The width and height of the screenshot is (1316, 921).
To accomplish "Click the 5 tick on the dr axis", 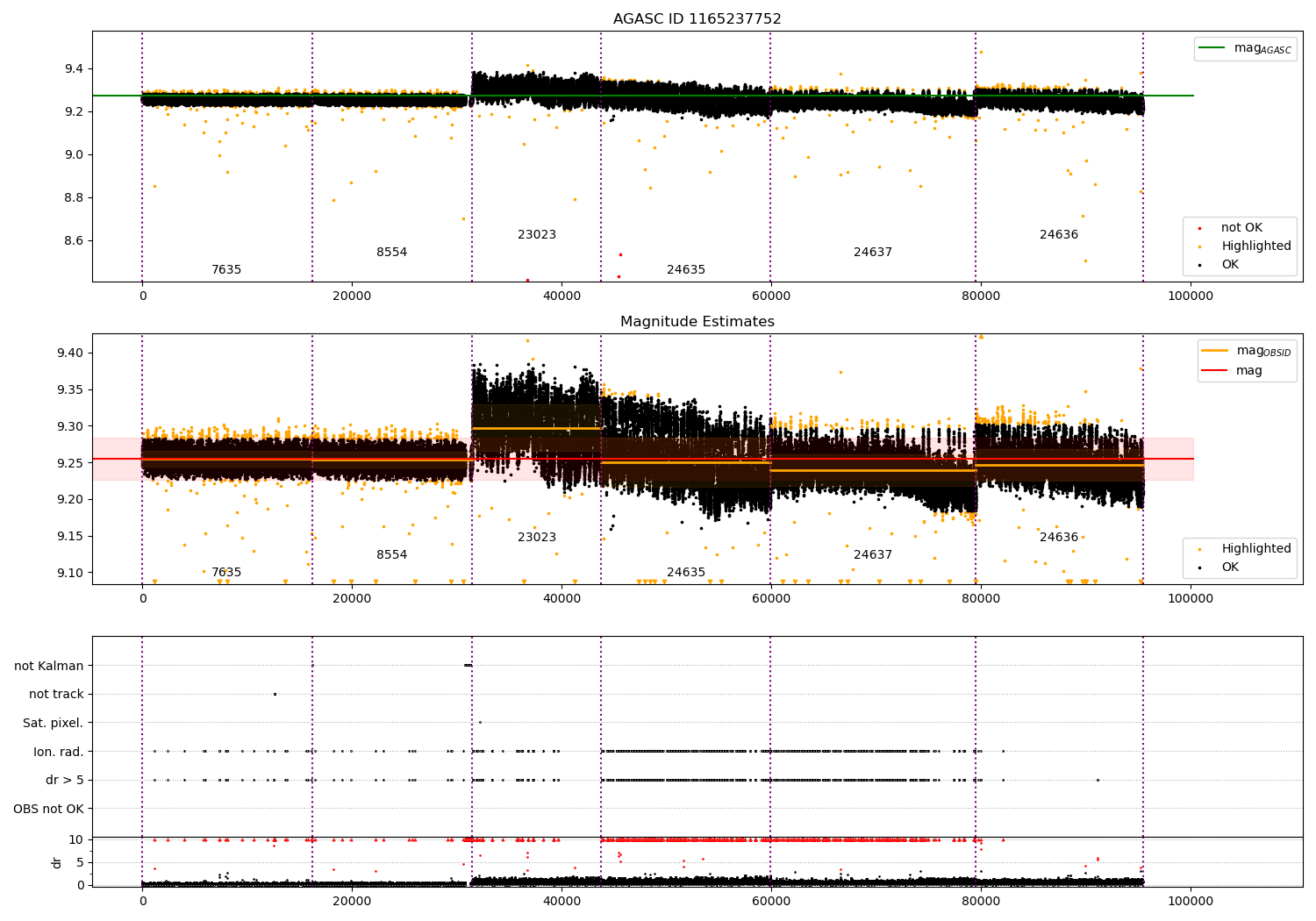I will point(80,862).
